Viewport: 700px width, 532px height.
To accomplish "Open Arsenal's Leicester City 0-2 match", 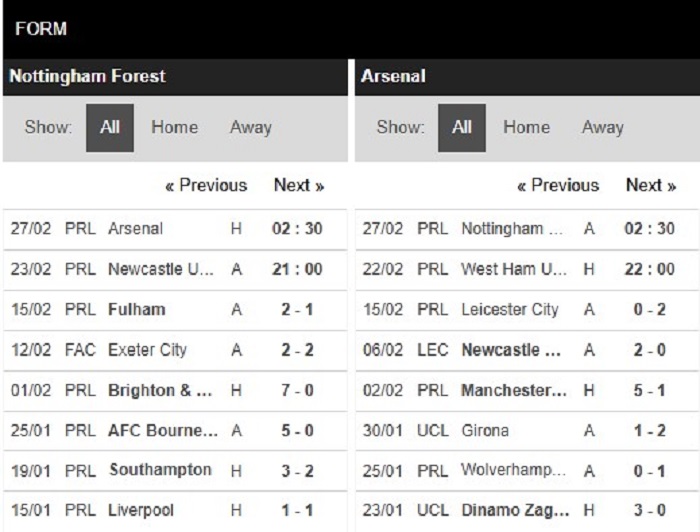I will pyautogui.click(x=527, y=310).
